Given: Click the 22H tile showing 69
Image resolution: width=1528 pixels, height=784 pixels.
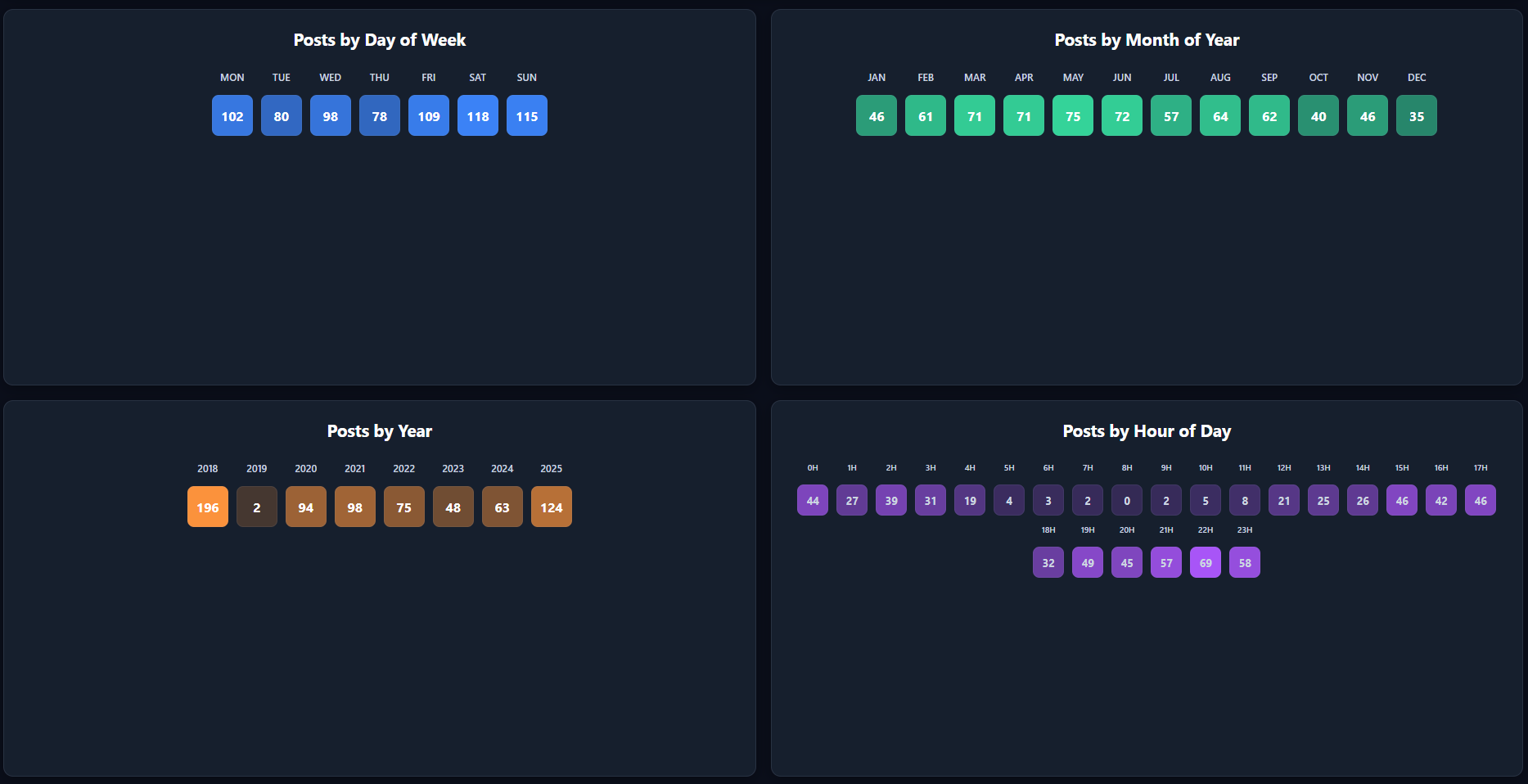Looking at the screenshot, I should [x=1206, y=562].
